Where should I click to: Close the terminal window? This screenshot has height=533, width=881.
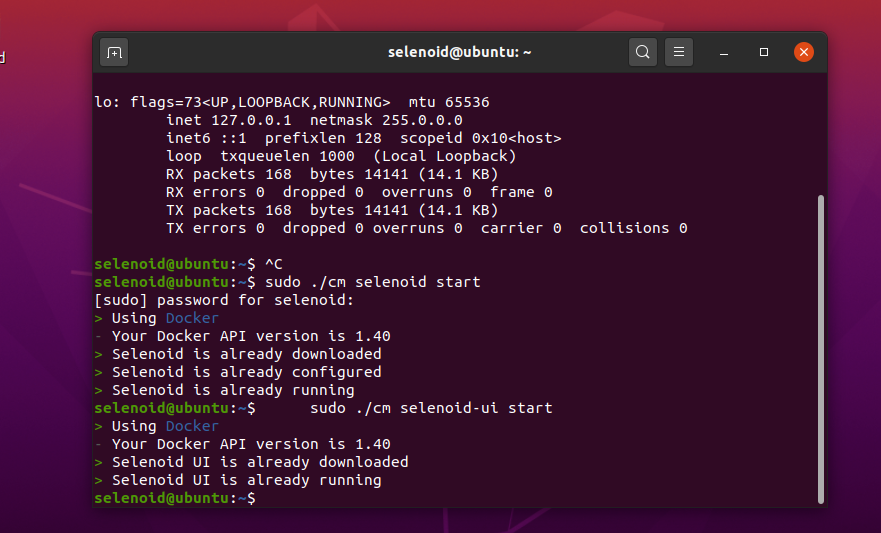coord(803,52)
